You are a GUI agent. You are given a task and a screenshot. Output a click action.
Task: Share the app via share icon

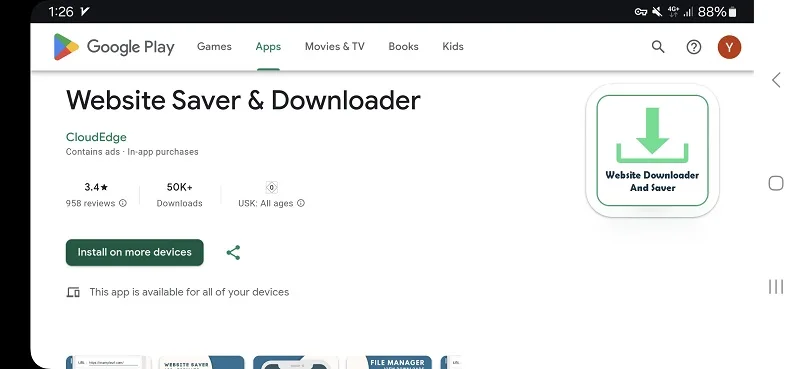(233, 253)
